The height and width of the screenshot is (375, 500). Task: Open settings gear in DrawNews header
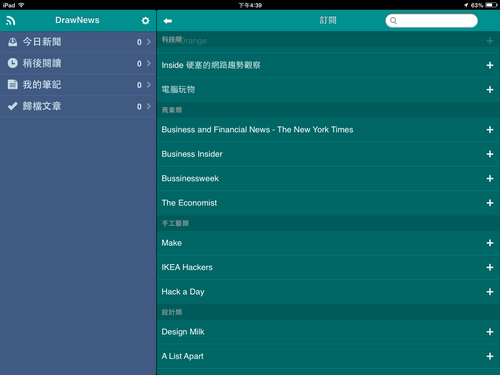145,21
